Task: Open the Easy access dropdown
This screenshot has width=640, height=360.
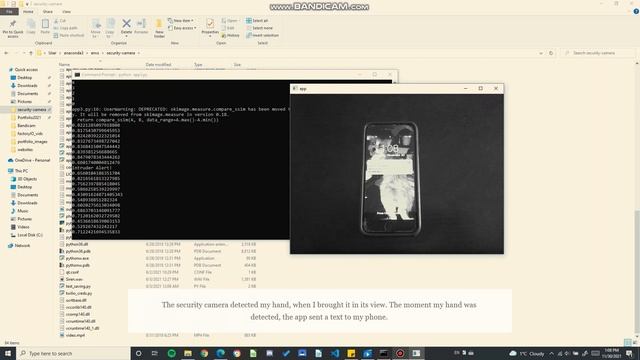Action: click(x=182, y=28)
